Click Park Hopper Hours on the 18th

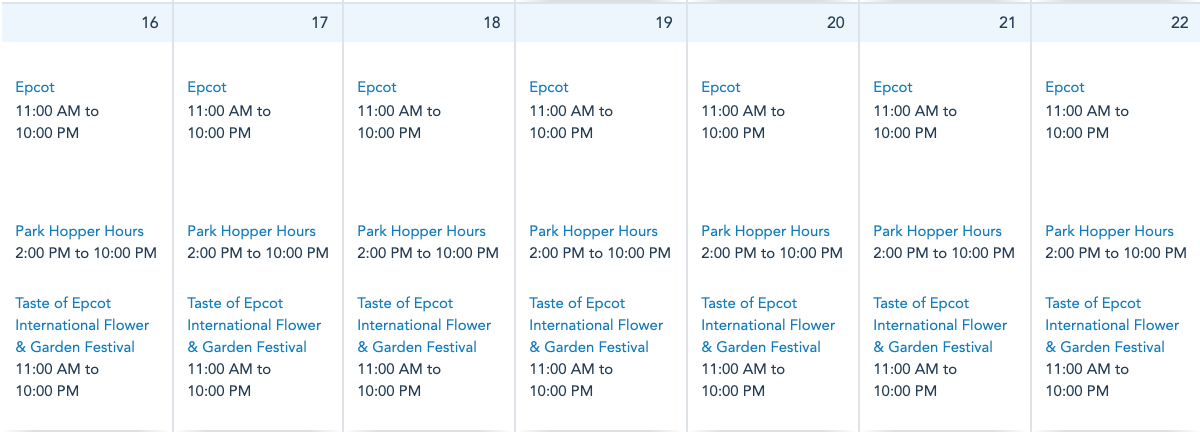coord(422,231)
